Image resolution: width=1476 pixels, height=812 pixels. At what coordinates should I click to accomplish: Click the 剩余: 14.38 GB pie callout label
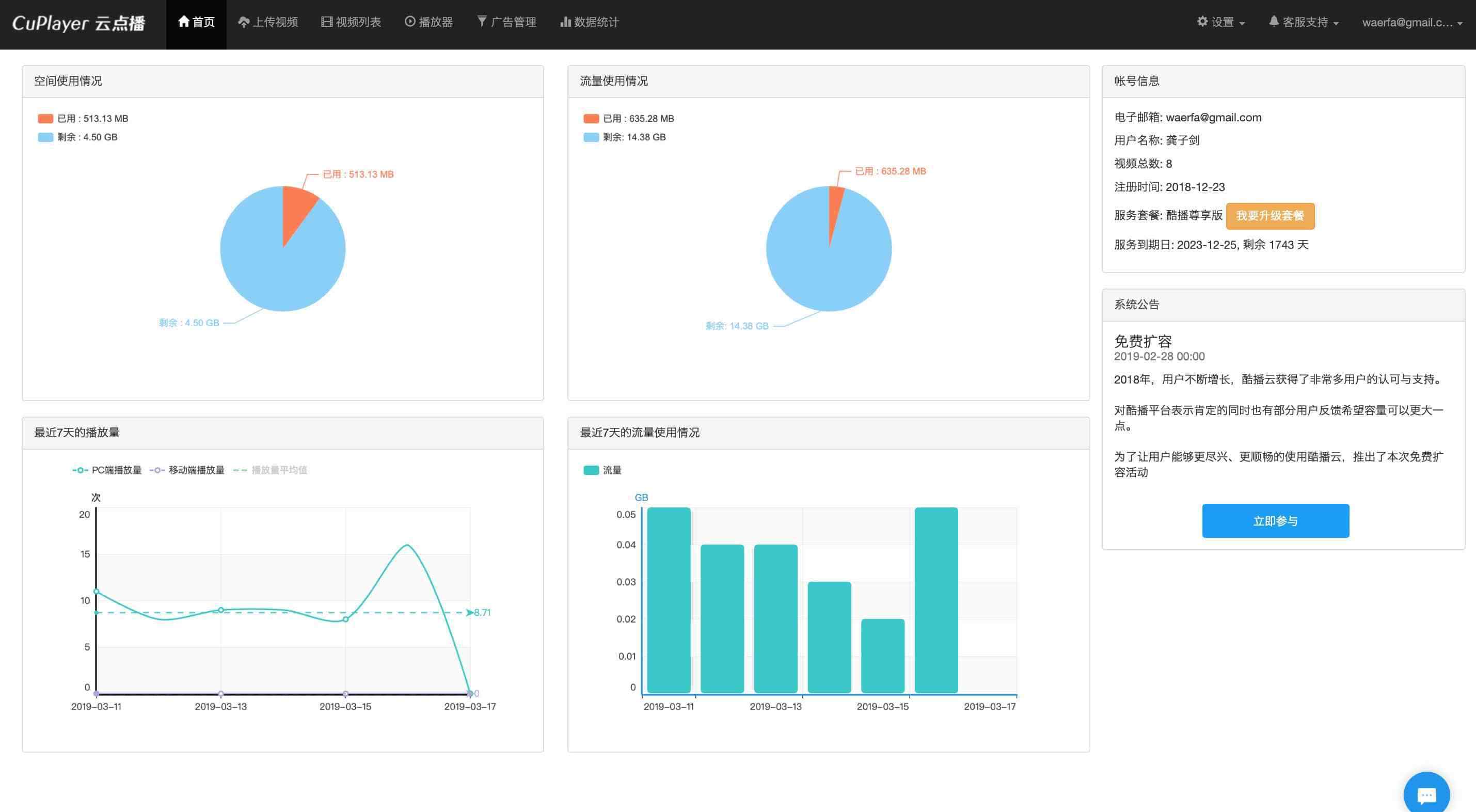[737, 326]
